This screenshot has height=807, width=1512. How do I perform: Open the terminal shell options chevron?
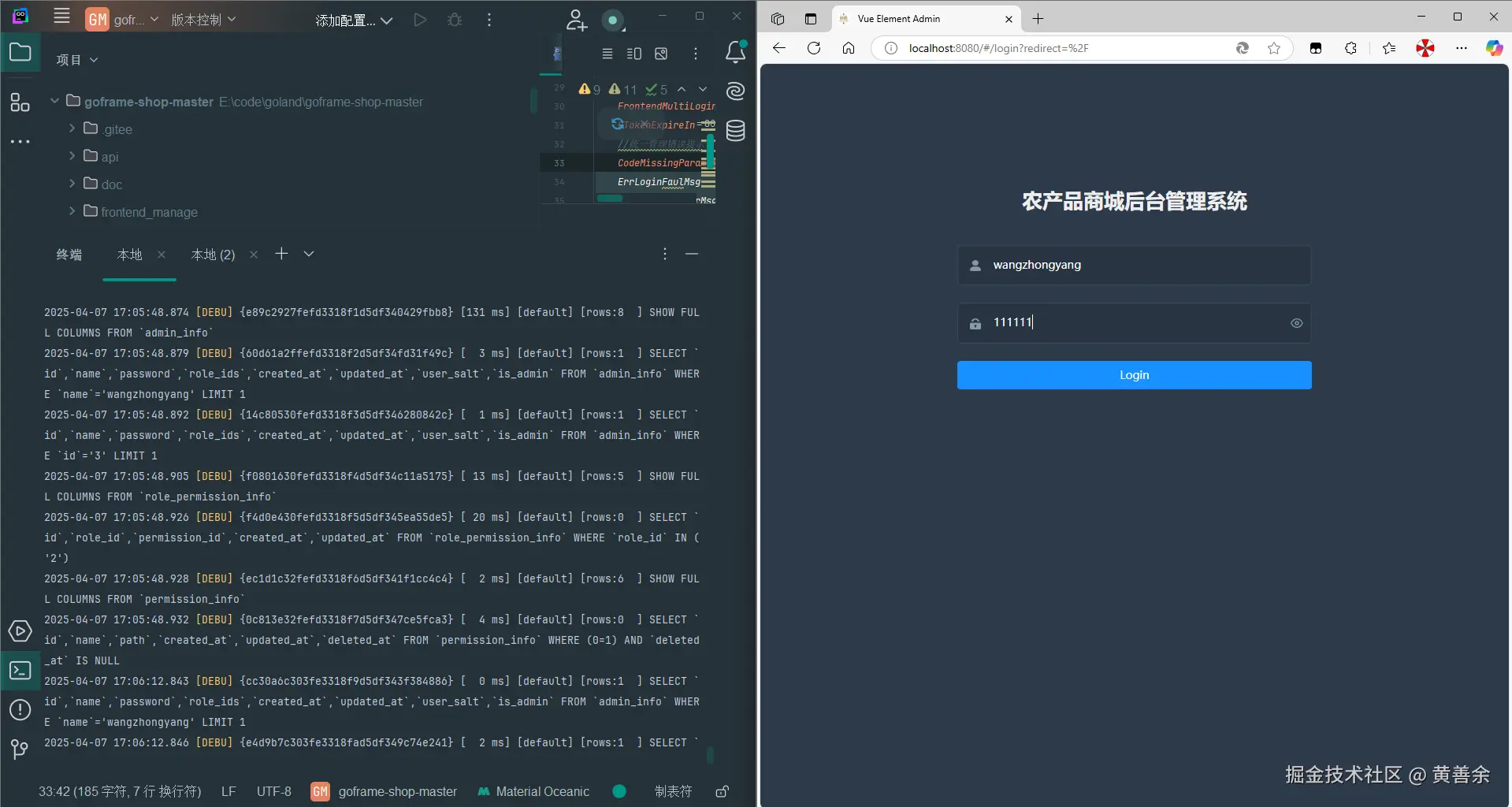[309, 254]
